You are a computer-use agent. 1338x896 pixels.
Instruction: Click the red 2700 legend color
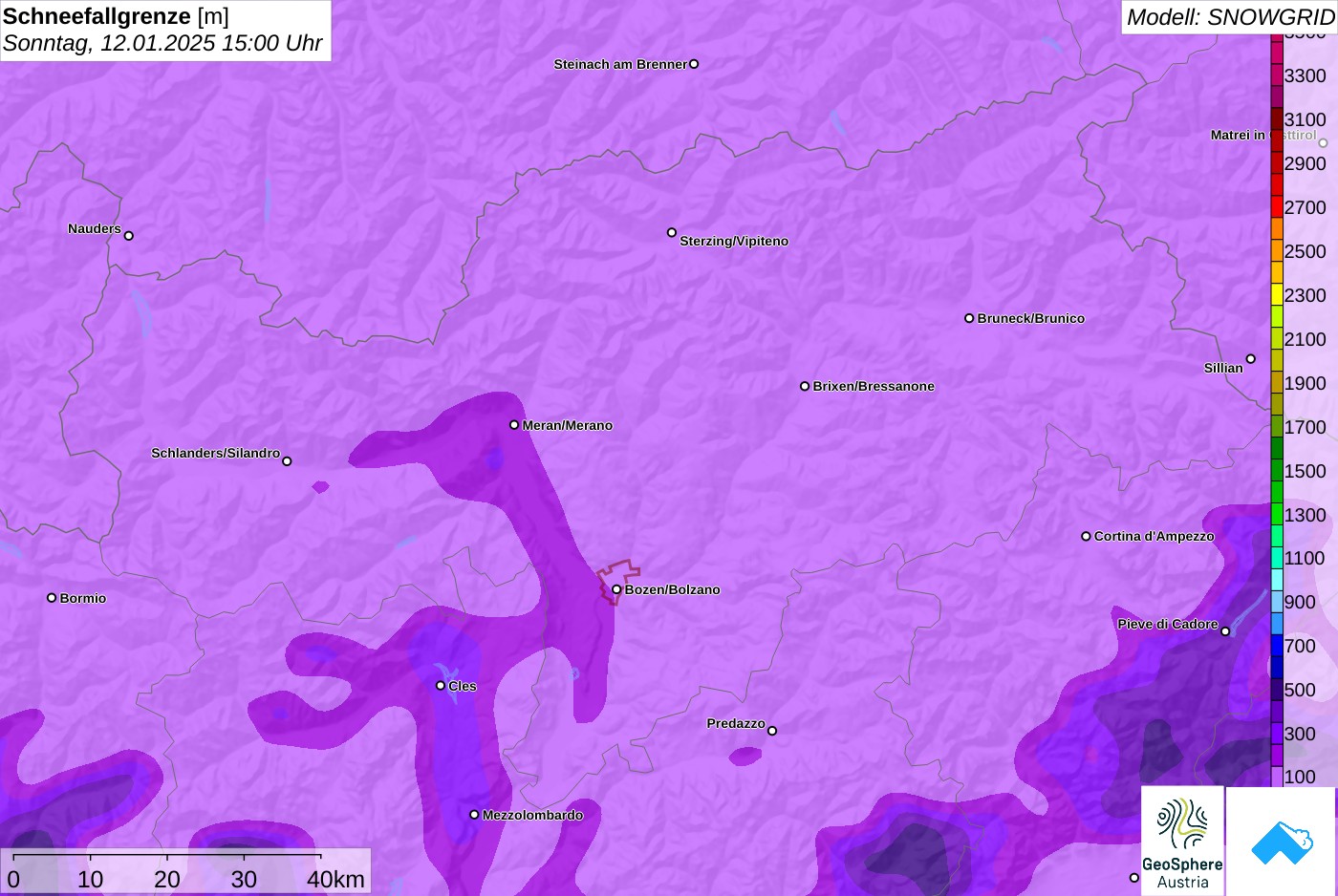pos(1277,207)
